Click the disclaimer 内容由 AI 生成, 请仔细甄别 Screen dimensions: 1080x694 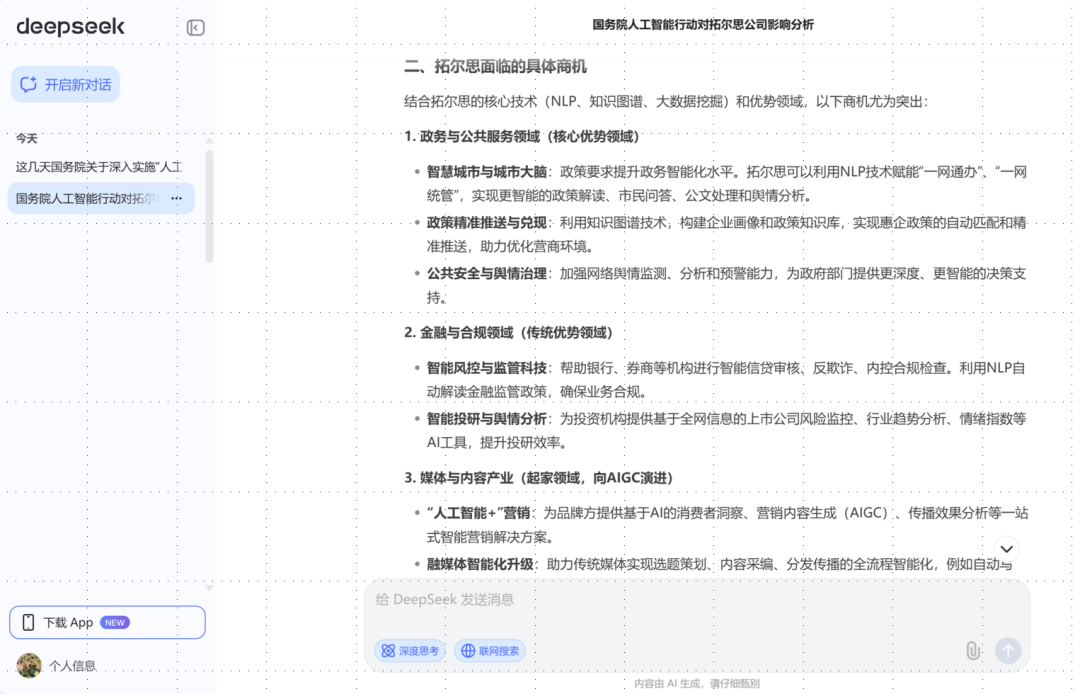696,684
